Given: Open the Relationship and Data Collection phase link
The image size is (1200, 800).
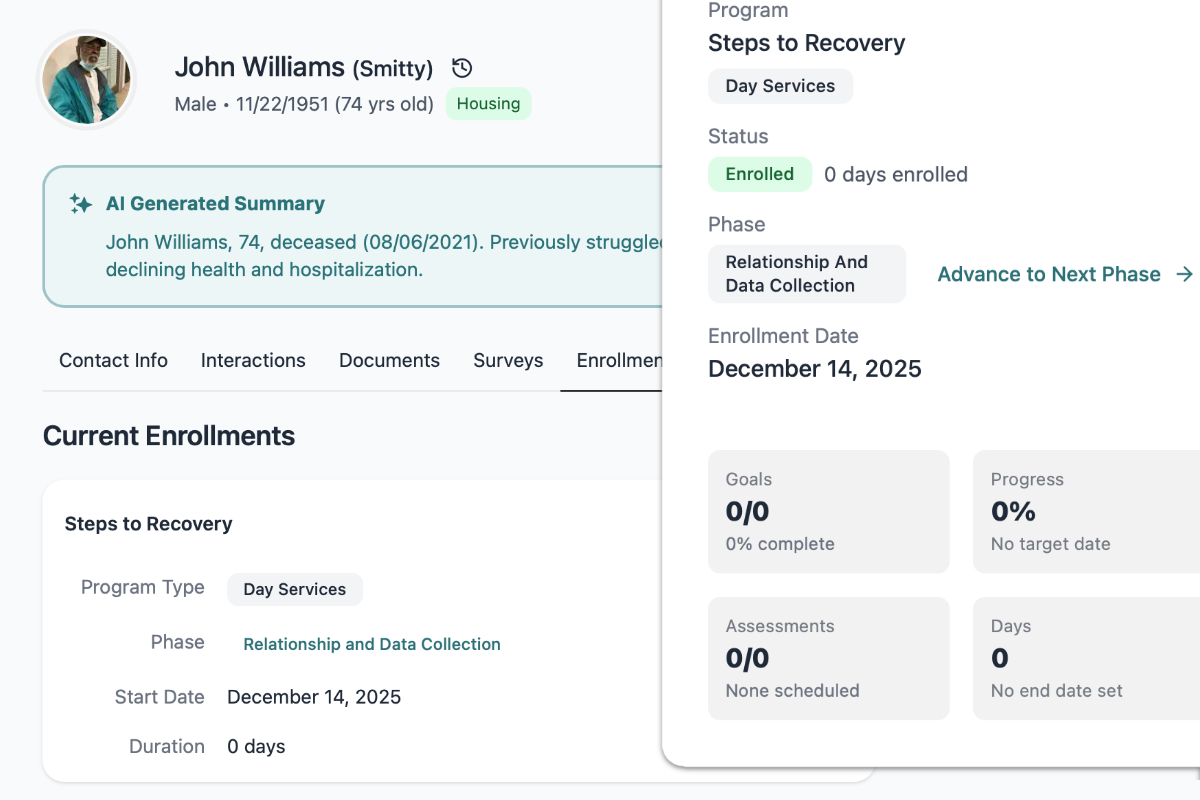Looking at the screenshot, I should click(x=371, y=644).
